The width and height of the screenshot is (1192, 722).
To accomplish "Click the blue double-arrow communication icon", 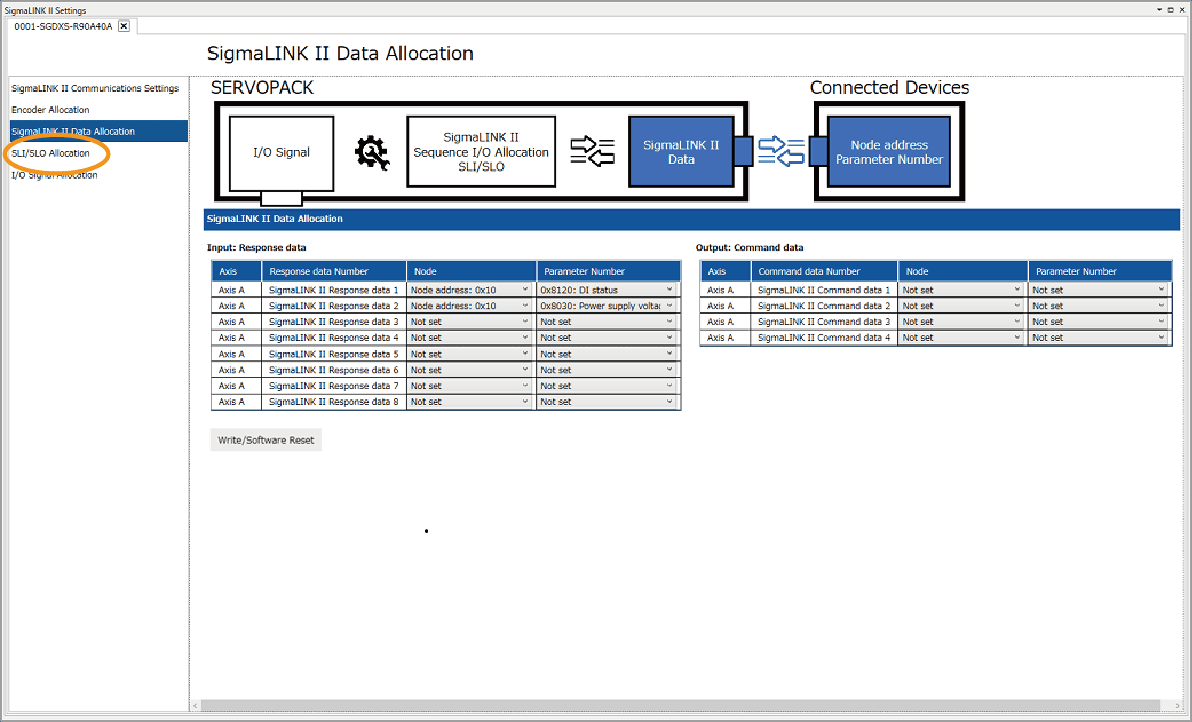I will (779, 152).
